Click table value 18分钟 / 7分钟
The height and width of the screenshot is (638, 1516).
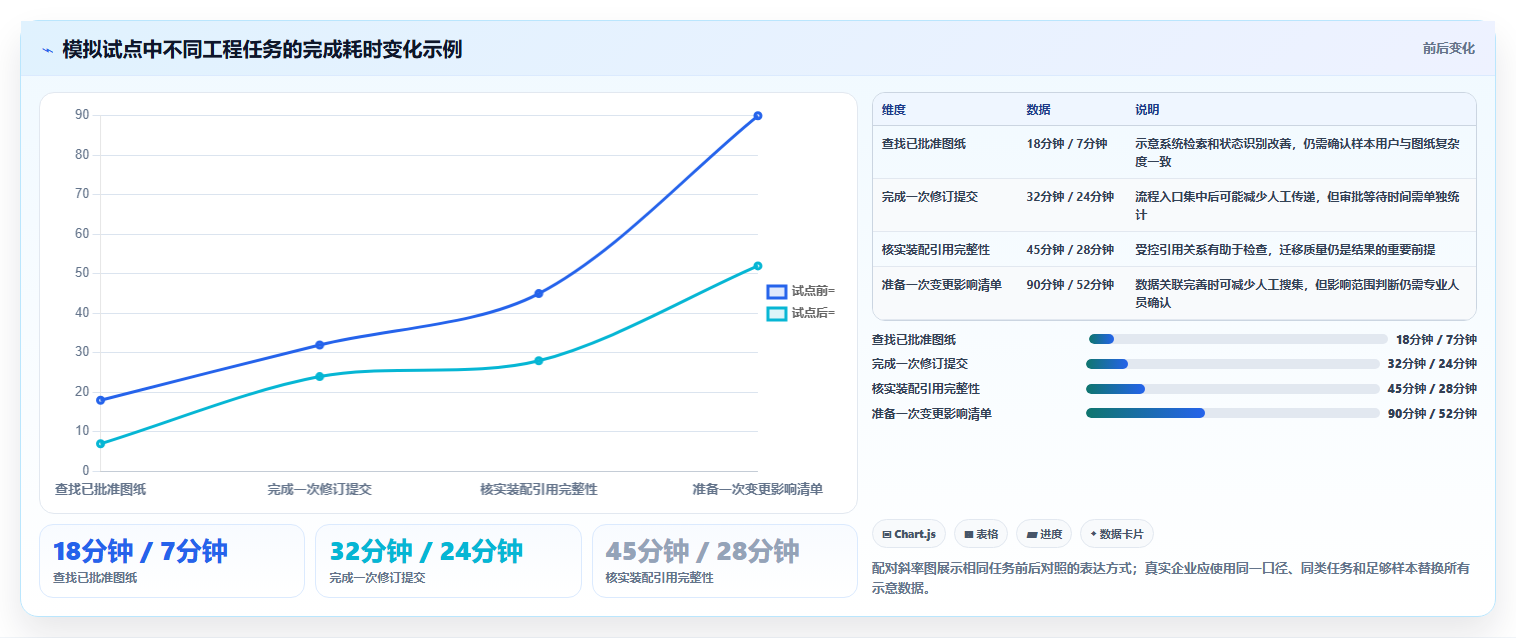tap(1066, 144)
